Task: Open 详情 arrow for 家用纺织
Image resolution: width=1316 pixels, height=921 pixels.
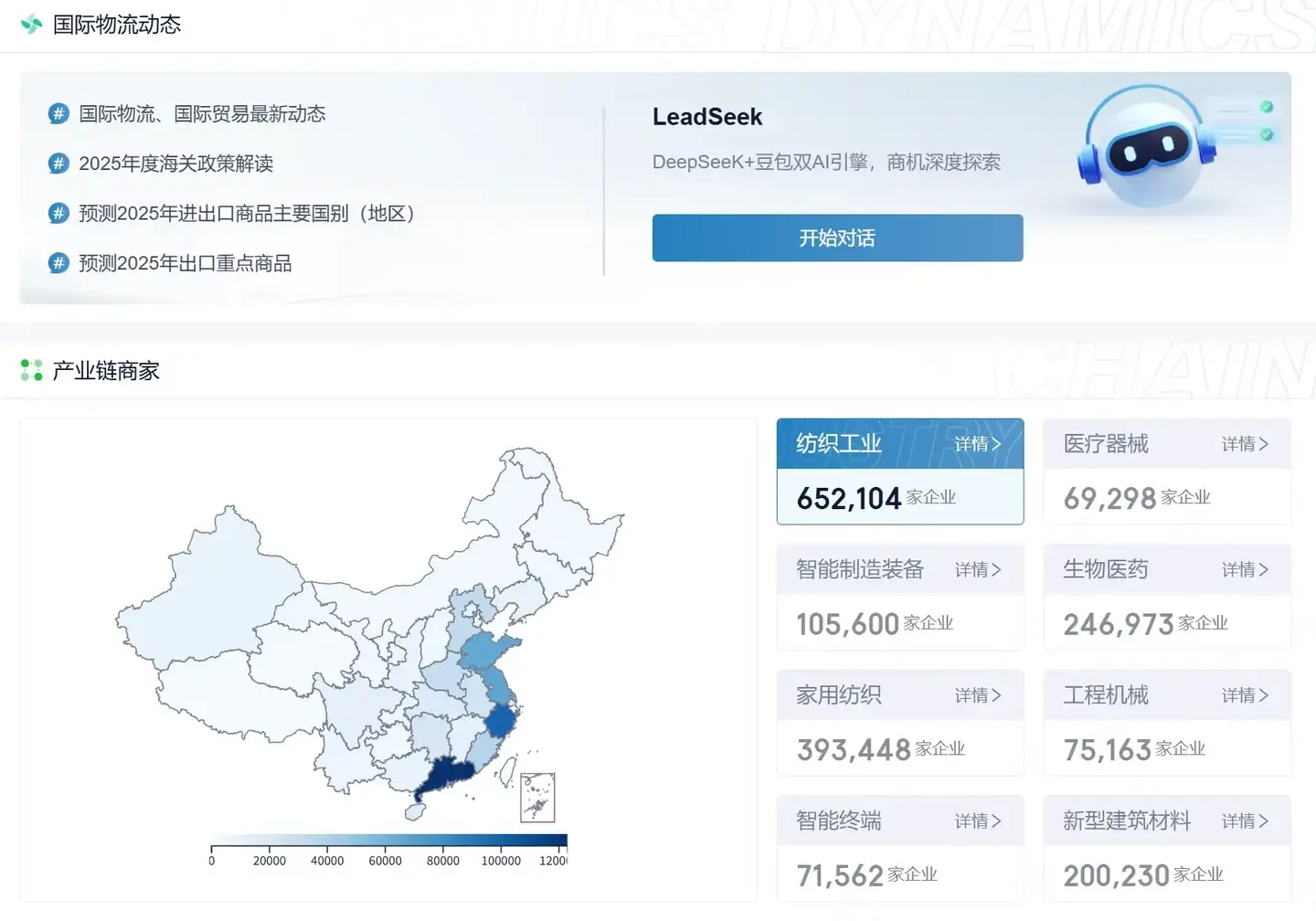Action: click(x=978, y=695)
